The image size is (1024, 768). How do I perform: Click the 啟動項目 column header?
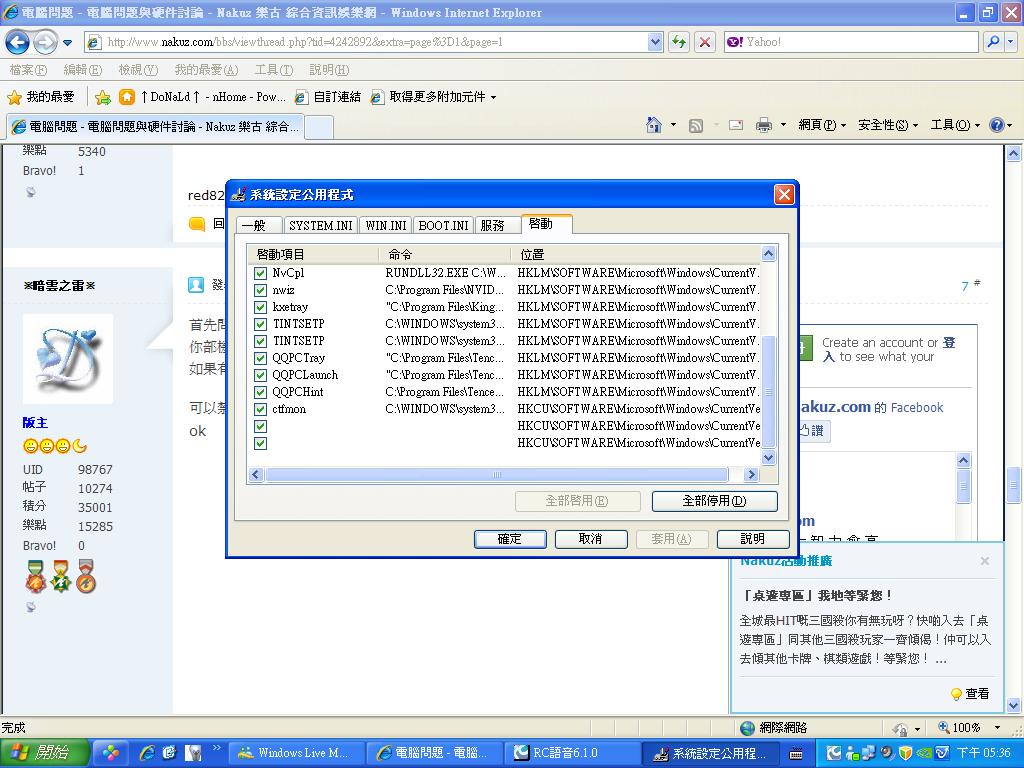[x=314, y=255]
